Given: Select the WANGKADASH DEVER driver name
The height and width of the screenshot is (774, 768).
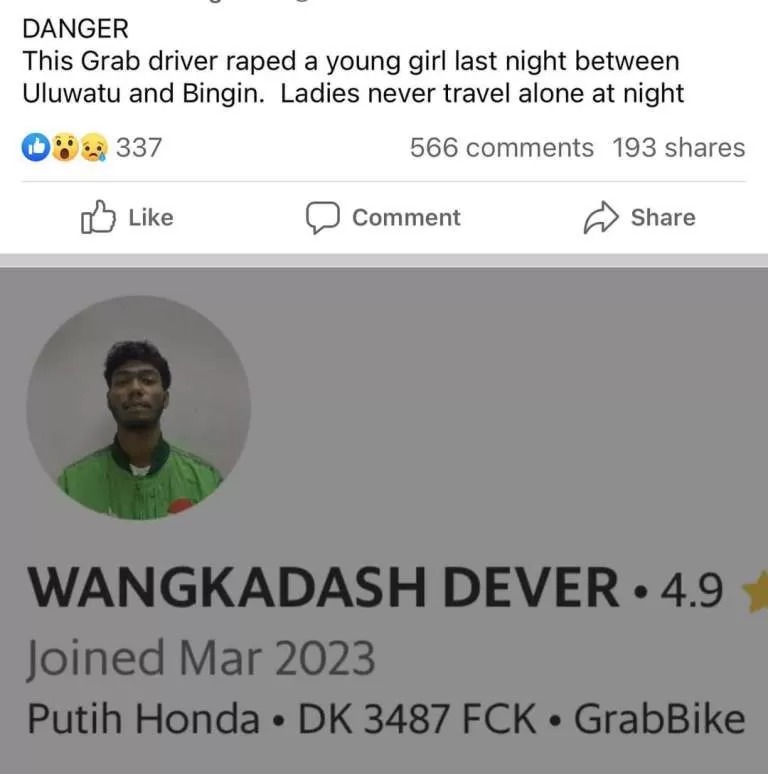Looking at the screenshot, I should pos(324,587).
